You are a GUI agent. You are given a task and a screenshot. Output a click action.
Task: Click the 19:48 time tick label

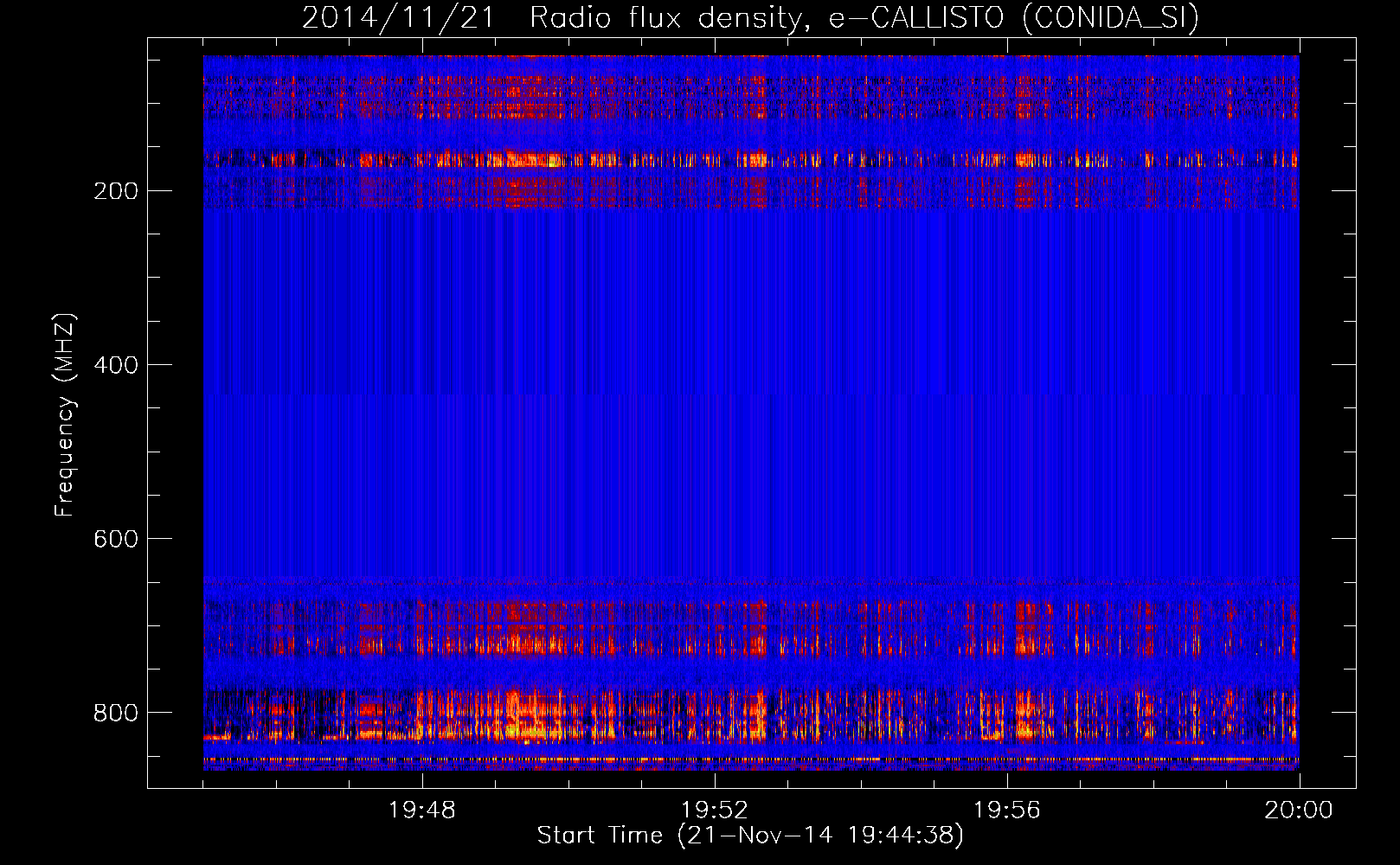[422, 810]
